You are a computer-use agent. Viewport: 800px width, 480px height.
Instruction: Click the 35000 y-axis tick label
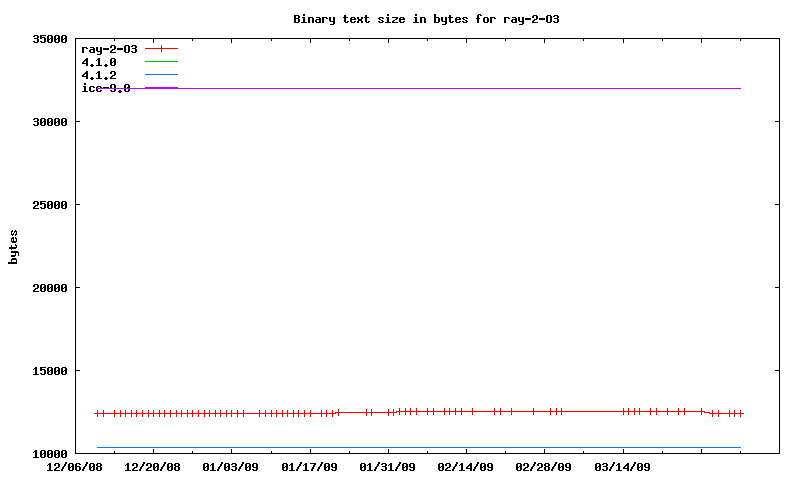[47, 39]
